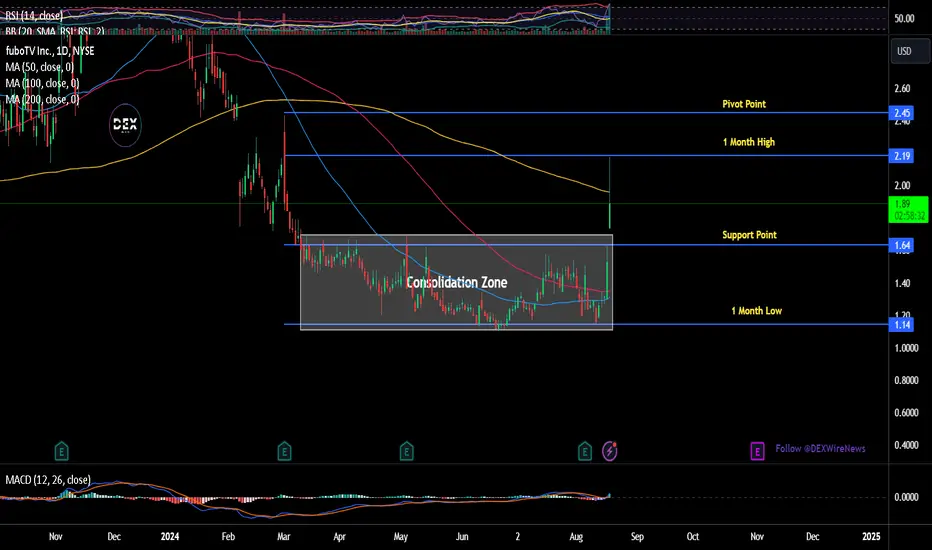
Task: Click the Pivot Point label
Action: click(x=744, y=104)
